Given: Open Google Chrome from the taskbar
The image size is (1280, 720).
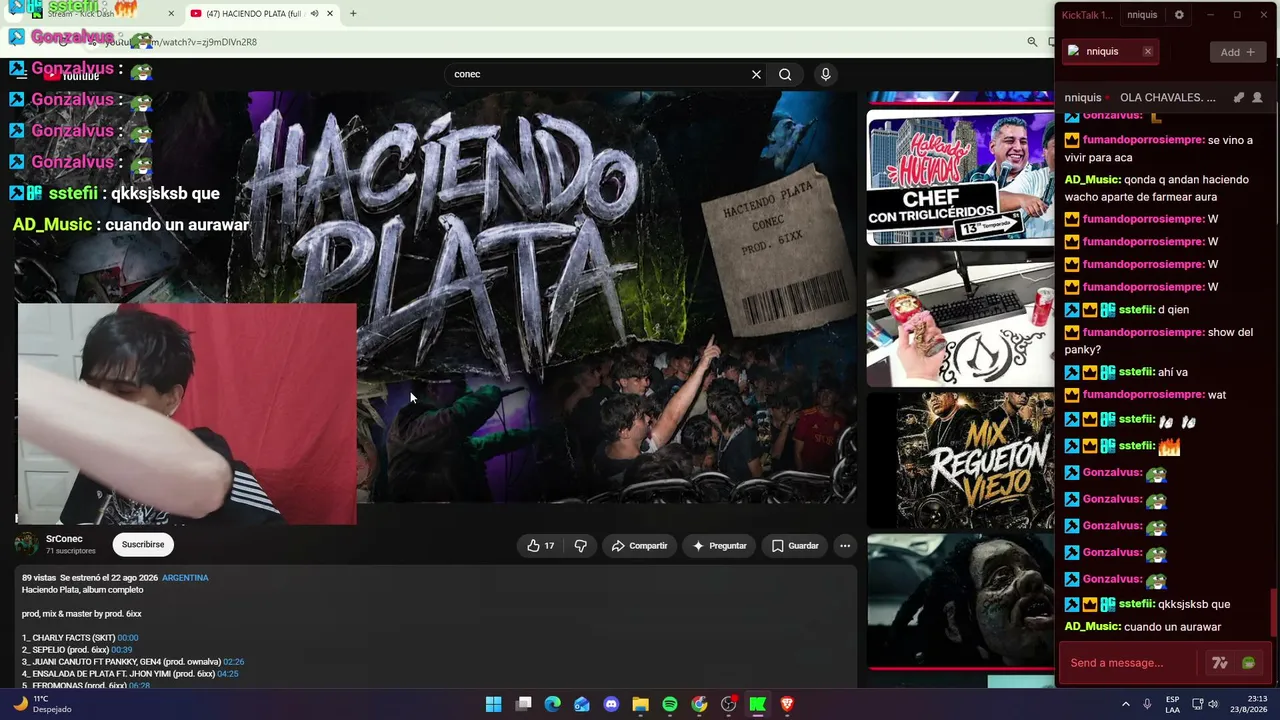Looking at the screenshot, I should coord(699,704).
